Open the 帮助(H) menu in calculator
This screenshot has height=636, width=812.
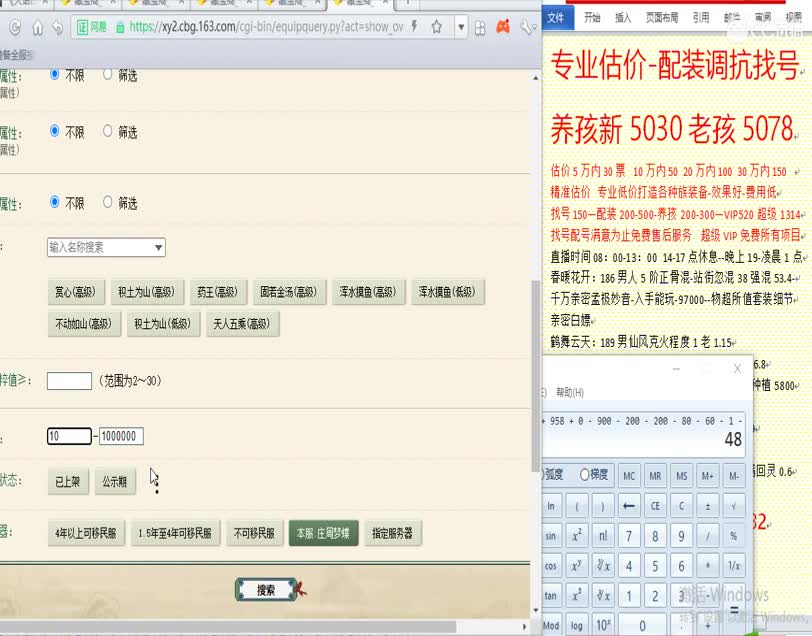pos(570,393)
